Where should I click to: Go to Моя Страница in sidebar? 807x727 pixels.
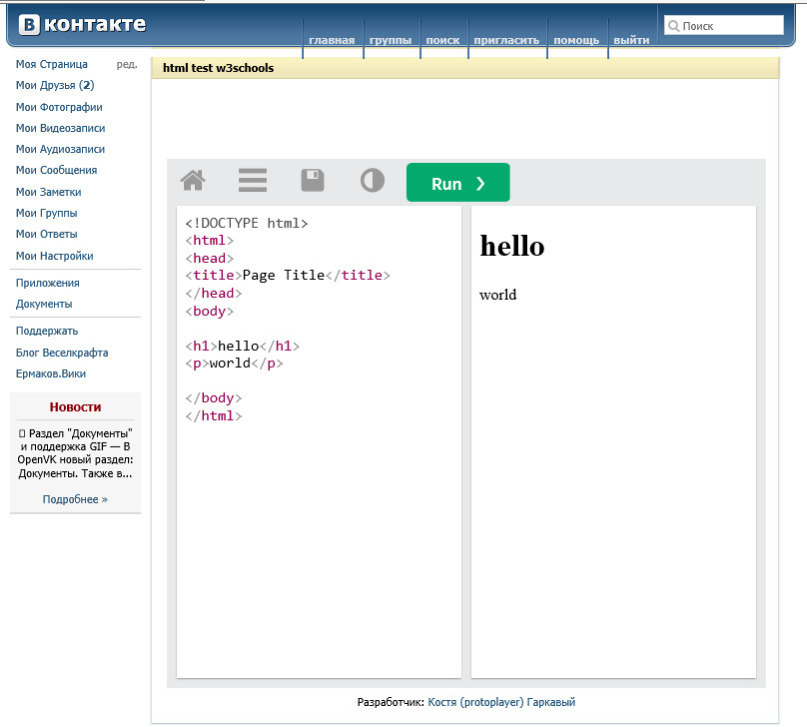click(x=52, y=64)
